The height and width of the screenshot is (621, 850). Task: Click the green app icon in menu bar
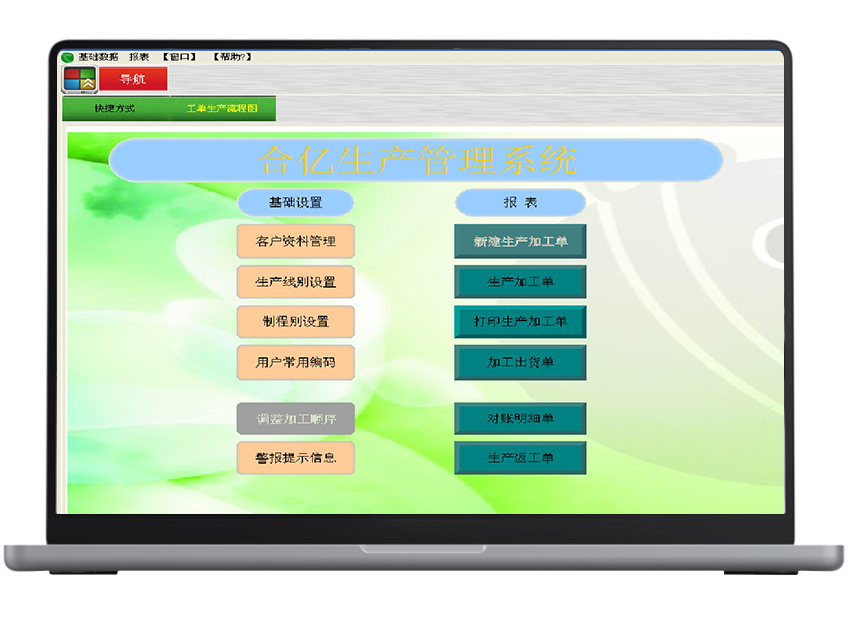(x=68, y=57)
